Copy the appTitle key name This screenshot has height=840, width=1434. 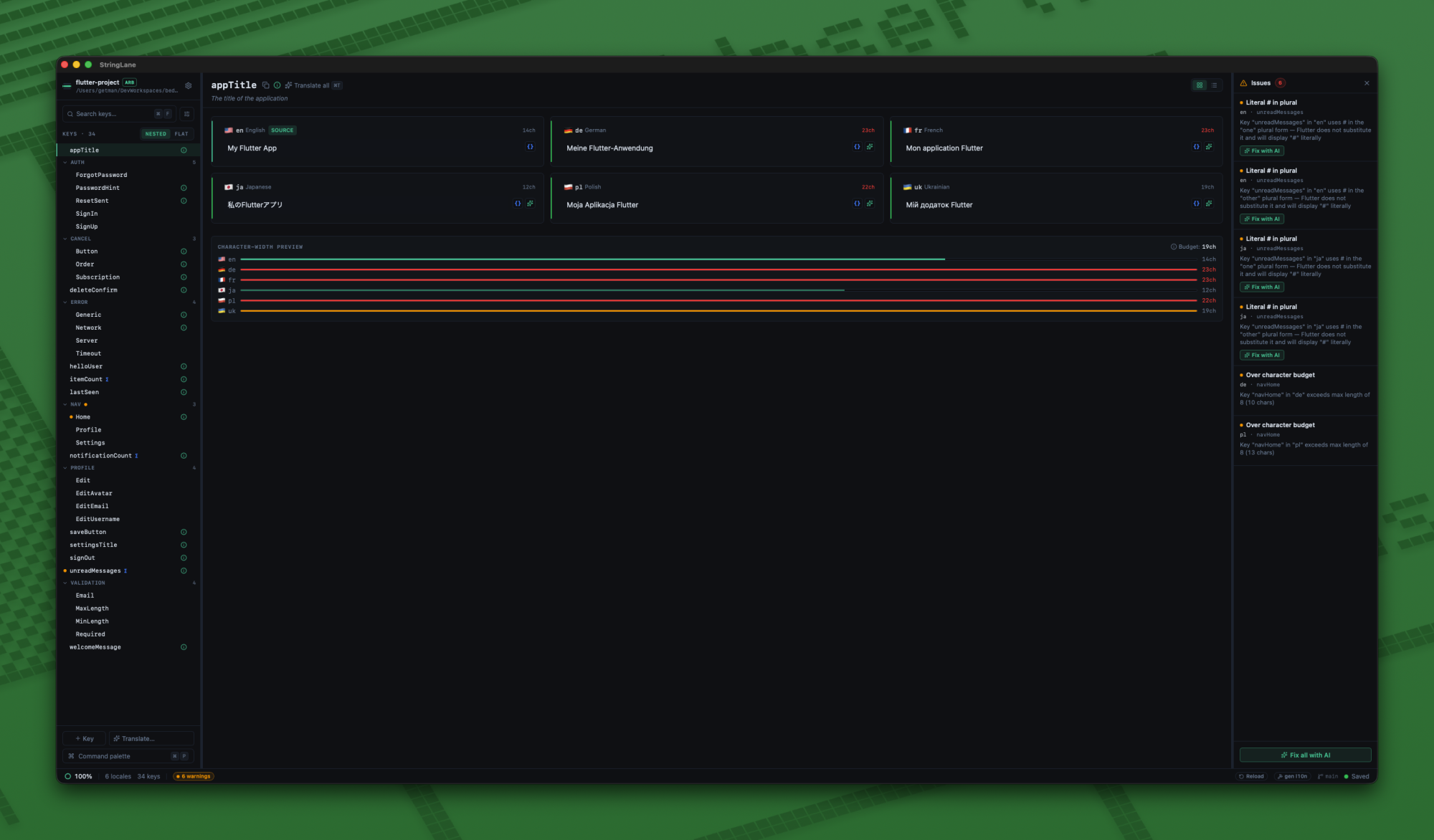pyautogui.click(x=266, y=85)
